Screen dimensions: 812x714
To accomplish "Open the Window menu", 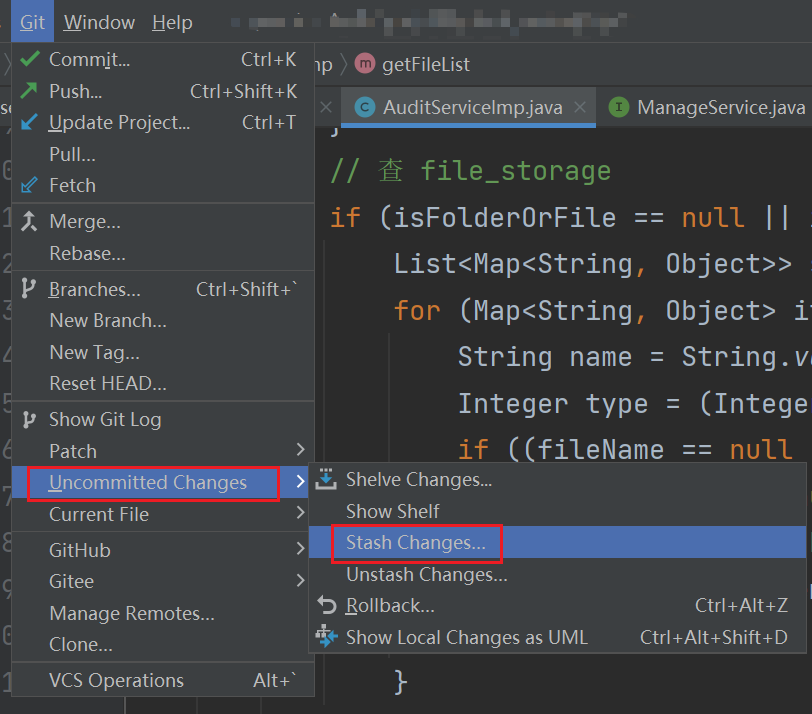I will click(x=98, y=21).
